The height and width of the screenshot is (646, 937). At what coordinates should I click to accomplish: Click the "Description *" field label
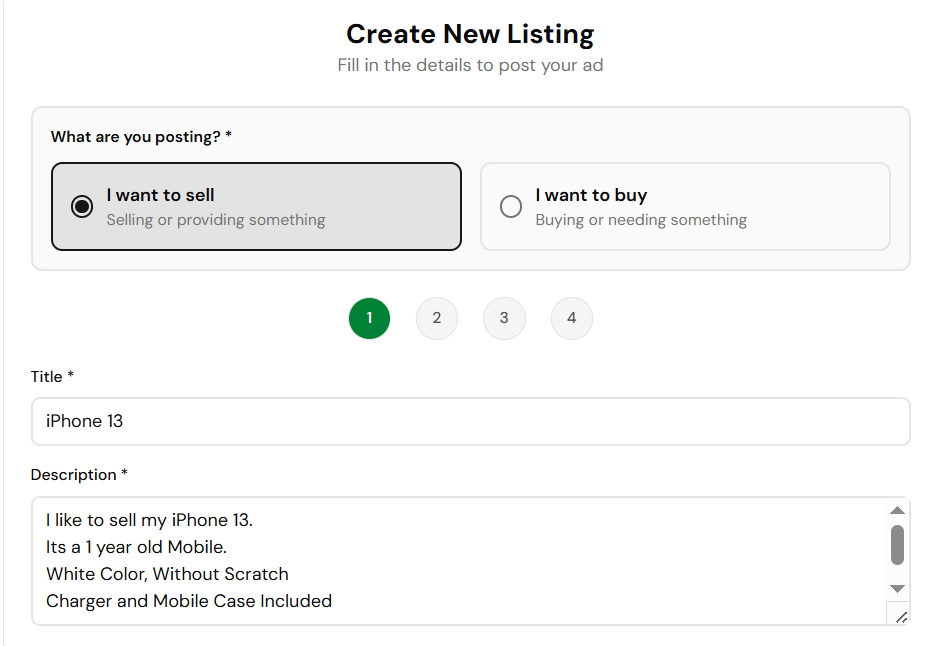pos(79,474)
